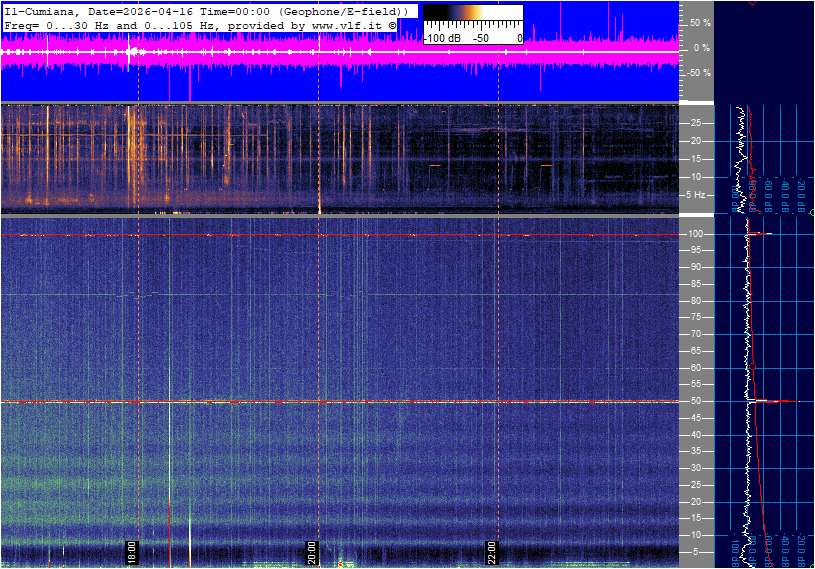Click the 25 tick on the 0-30 Hz axis

click(x=695, y=123)
